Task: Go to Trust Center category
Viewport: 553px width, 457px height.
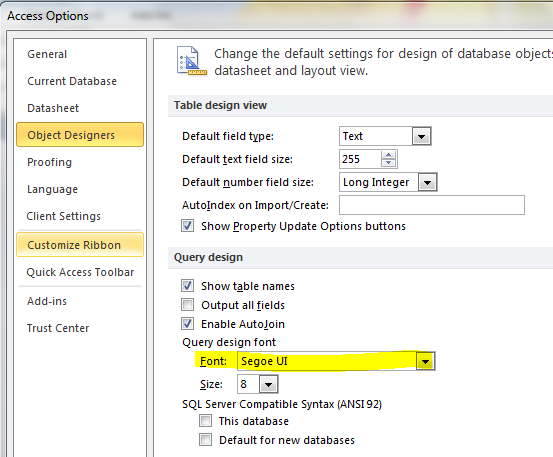Action: coord(58,328)
